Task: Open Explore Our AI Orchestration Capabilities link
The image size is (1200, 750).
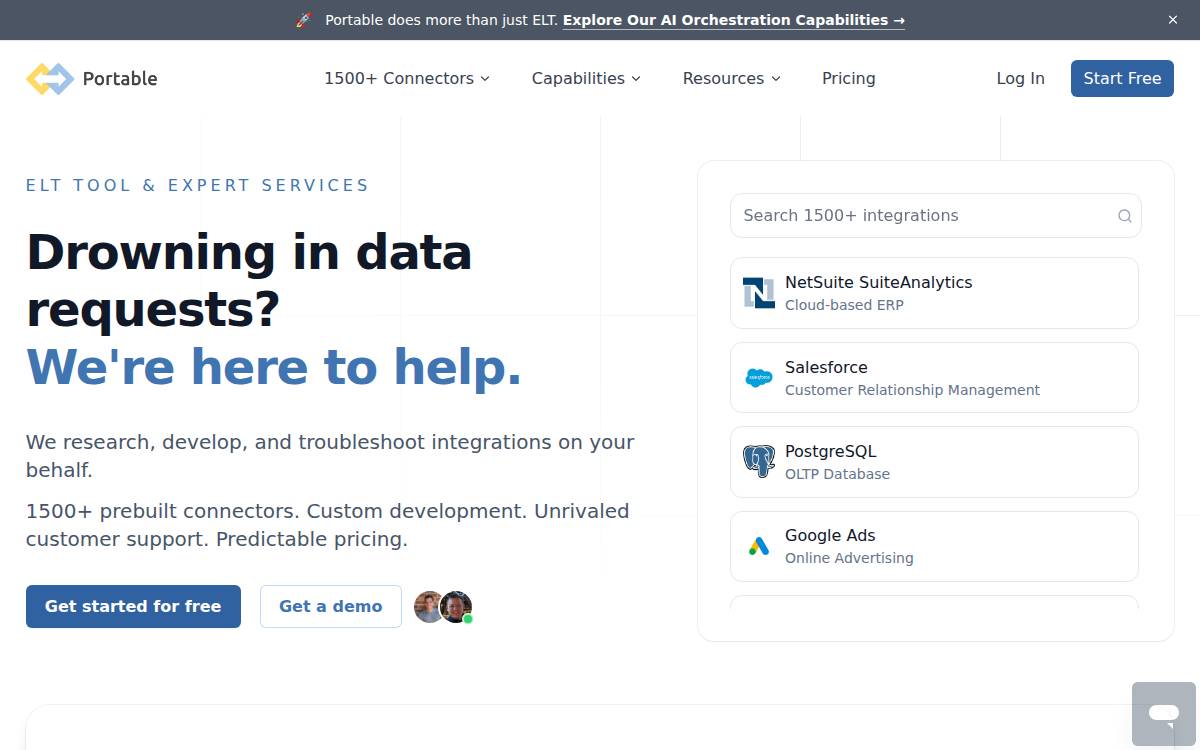Action: click(x=734, y=20)
